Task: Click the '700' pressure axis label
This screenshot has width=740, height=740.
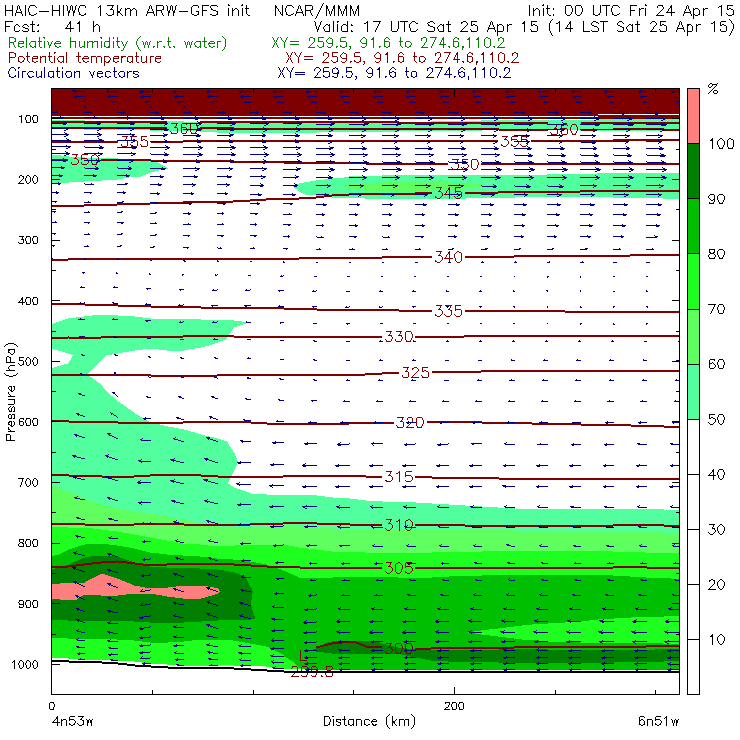Action: [28, 482]
